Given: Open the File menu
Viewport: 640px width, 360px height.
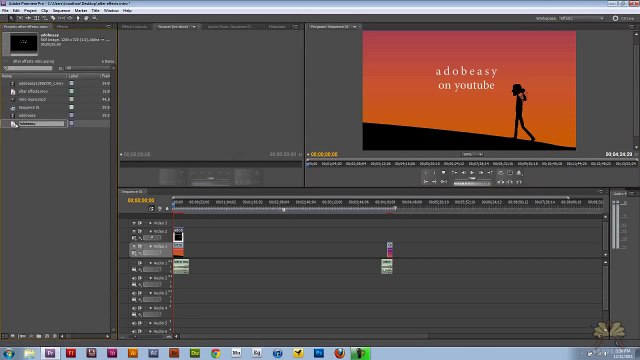Looking at the screenshot, I should click(x=5, y=11).
